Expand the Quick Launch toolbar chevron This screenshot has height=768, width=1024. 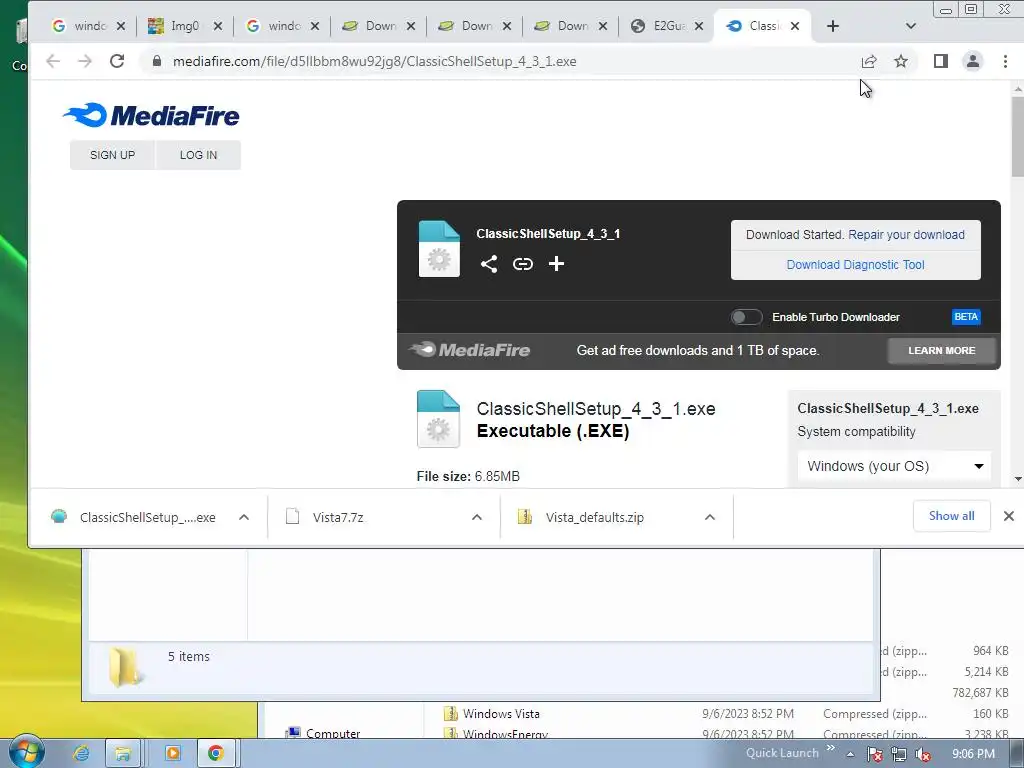(x=831, y=748)
